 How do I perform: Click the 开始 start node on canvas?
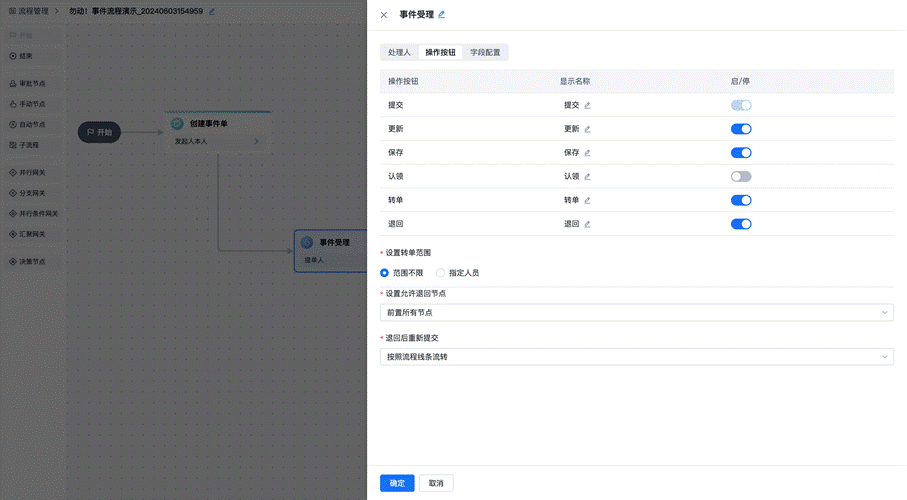[x=99, y=132]
